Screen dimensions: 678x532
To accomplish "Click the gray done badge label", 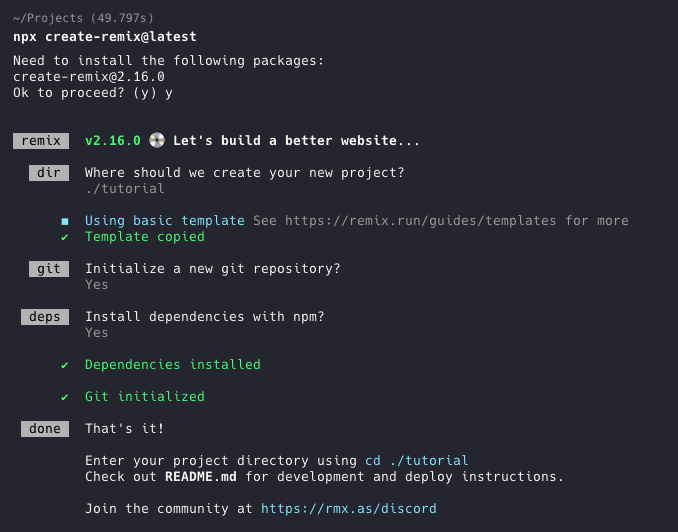I will pos(45,429).
